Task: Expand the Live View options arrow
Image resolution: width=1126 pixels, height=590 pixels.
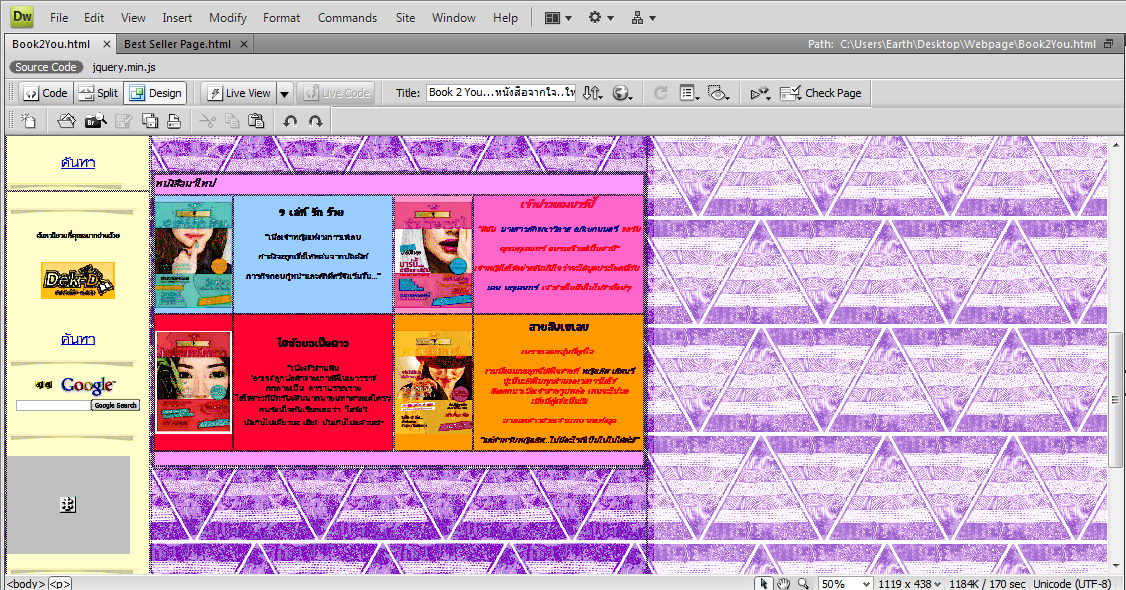Action: pyautogui.click(x=284, y=93)
